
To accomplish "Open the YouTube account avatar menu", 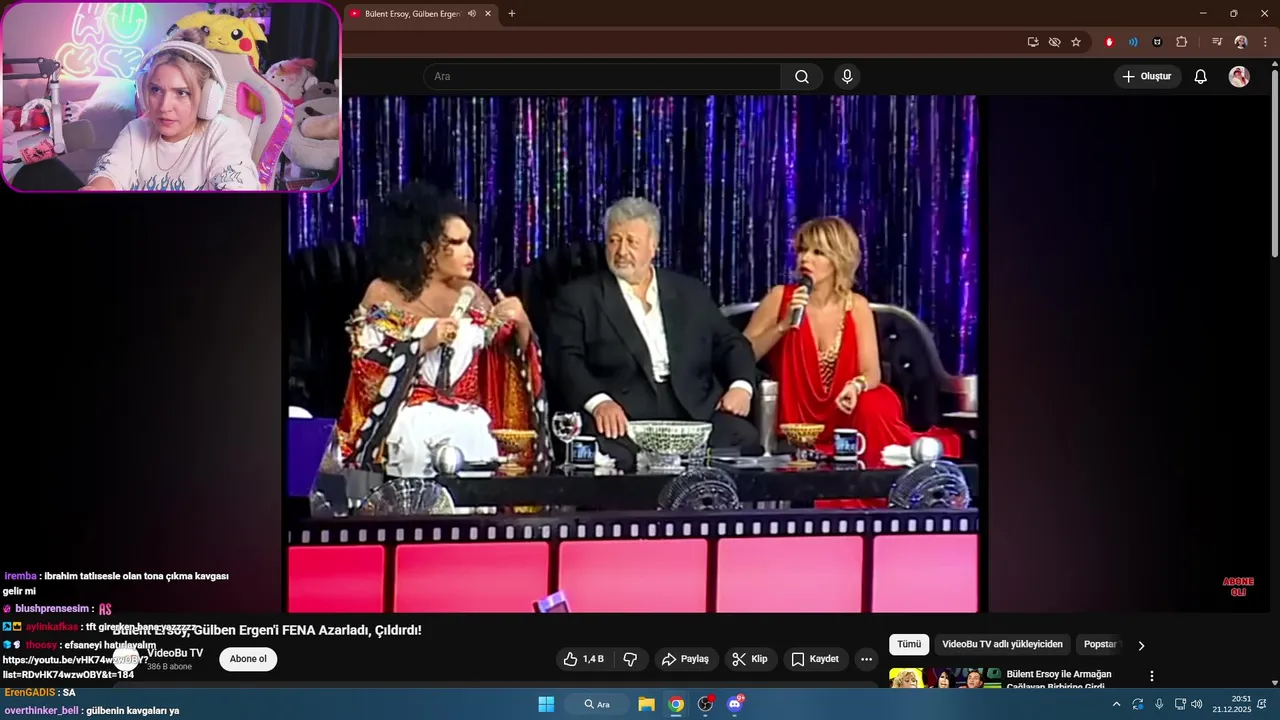I will point(1239,77).
